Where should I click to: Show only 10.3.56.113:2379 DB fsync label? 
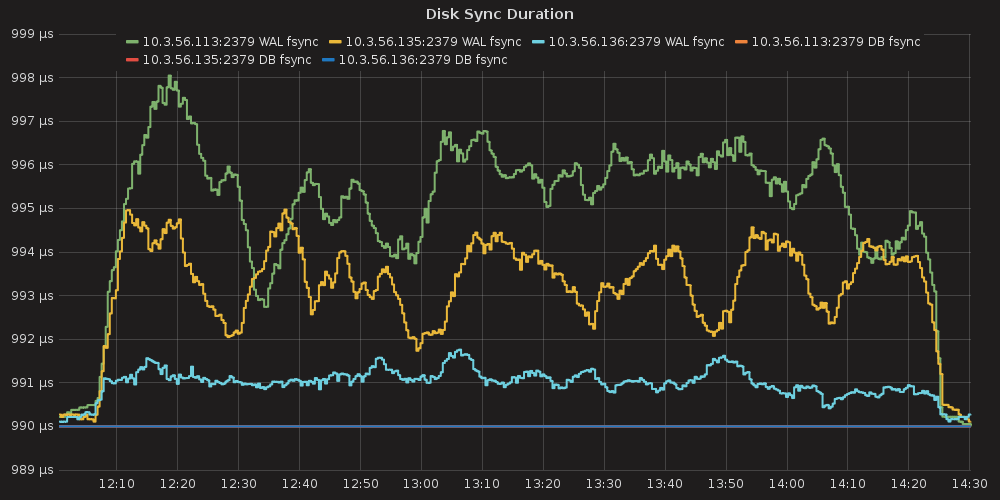tap(835, 42)
